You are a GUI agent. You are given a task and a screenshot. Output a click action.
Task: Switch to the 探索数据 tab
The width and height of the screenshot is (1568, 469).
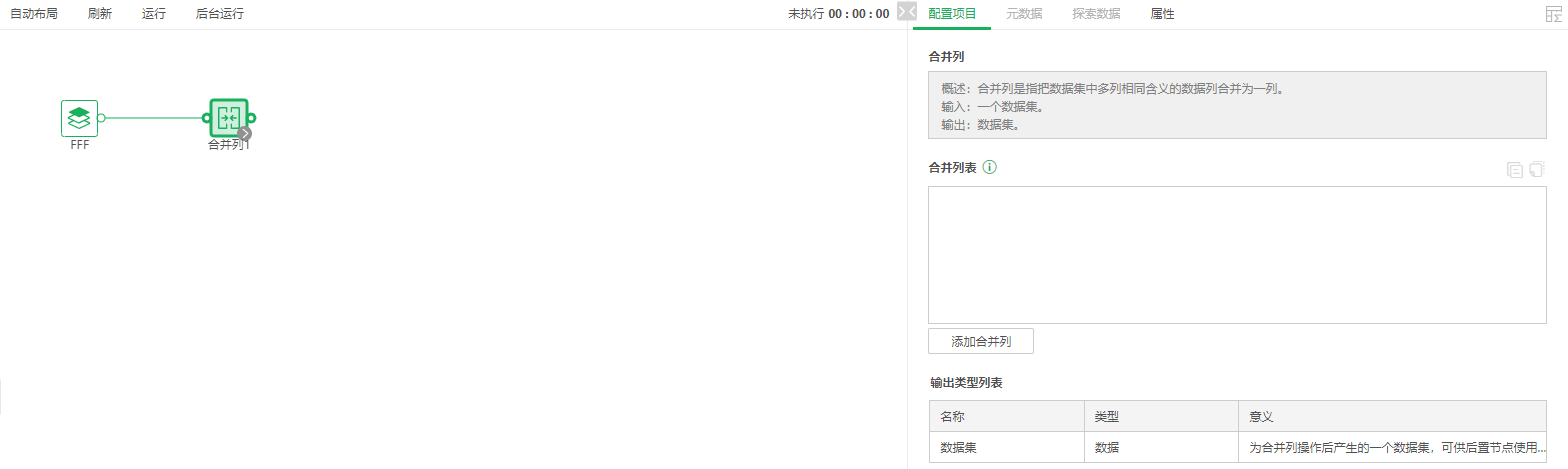pos(1096,14)
